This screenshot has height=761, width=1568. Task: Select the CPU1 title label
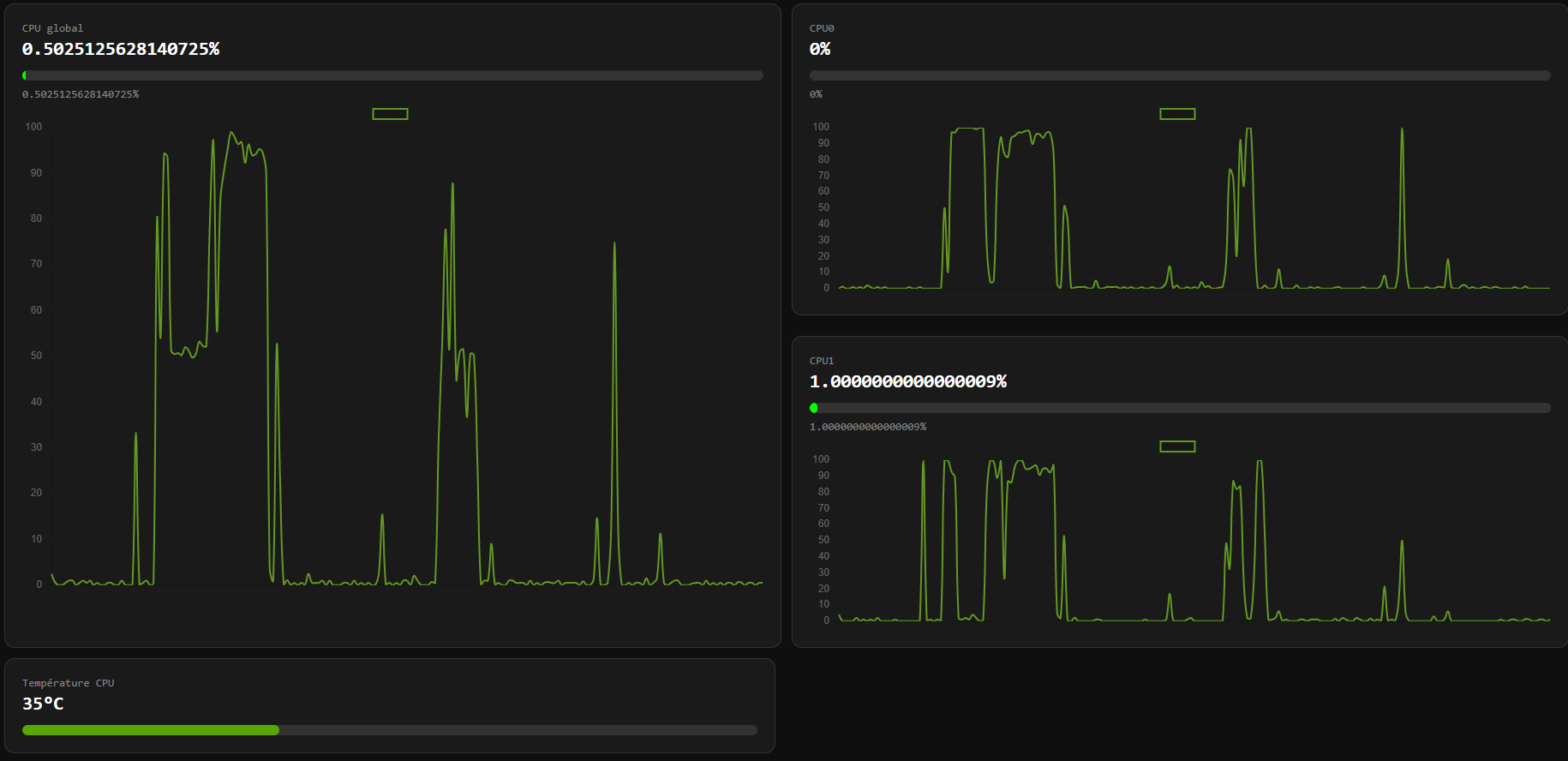click(x=822, y=361)
